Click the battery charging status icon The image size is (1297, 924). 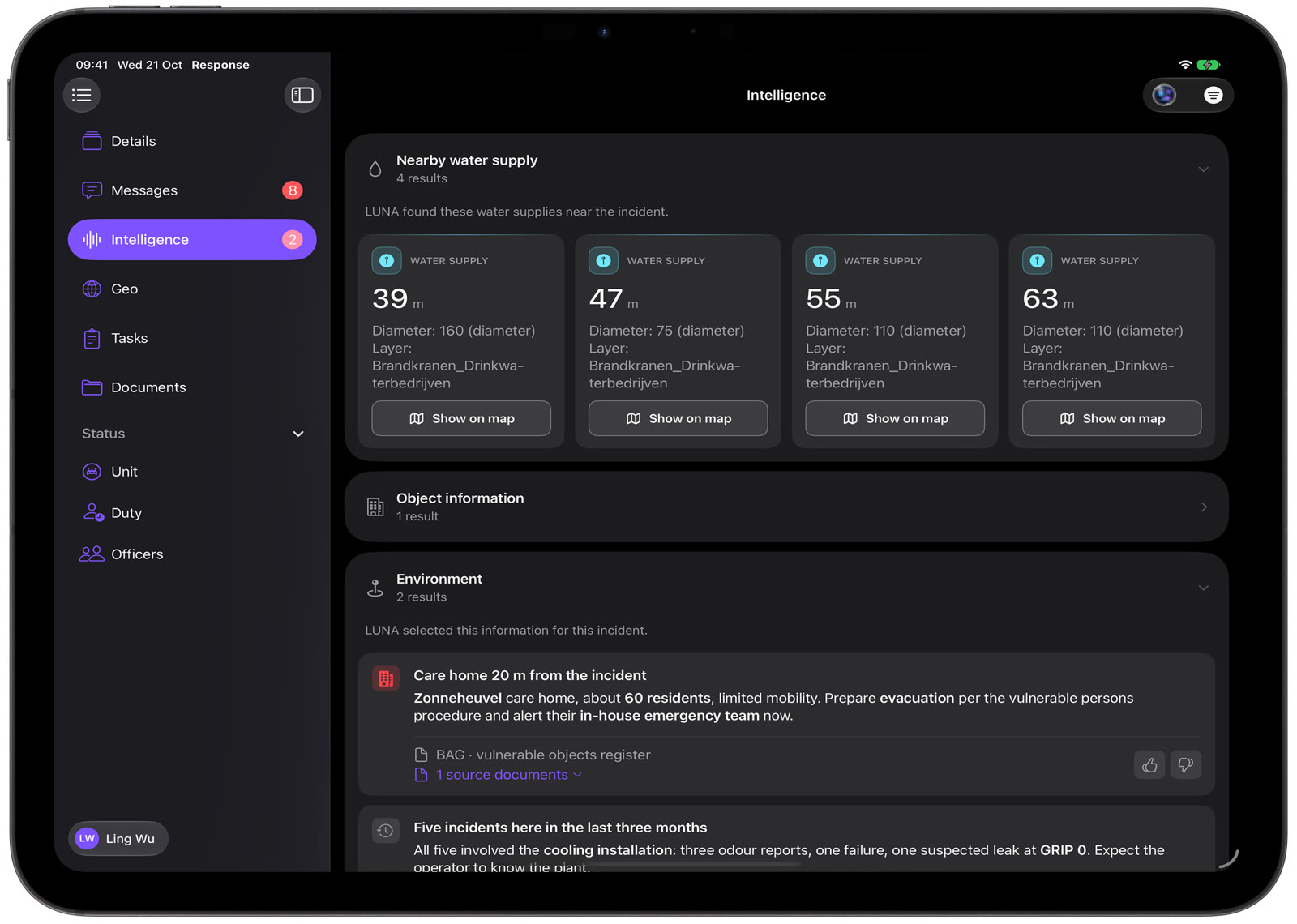pyautogui.click(x=1209, y=65)
